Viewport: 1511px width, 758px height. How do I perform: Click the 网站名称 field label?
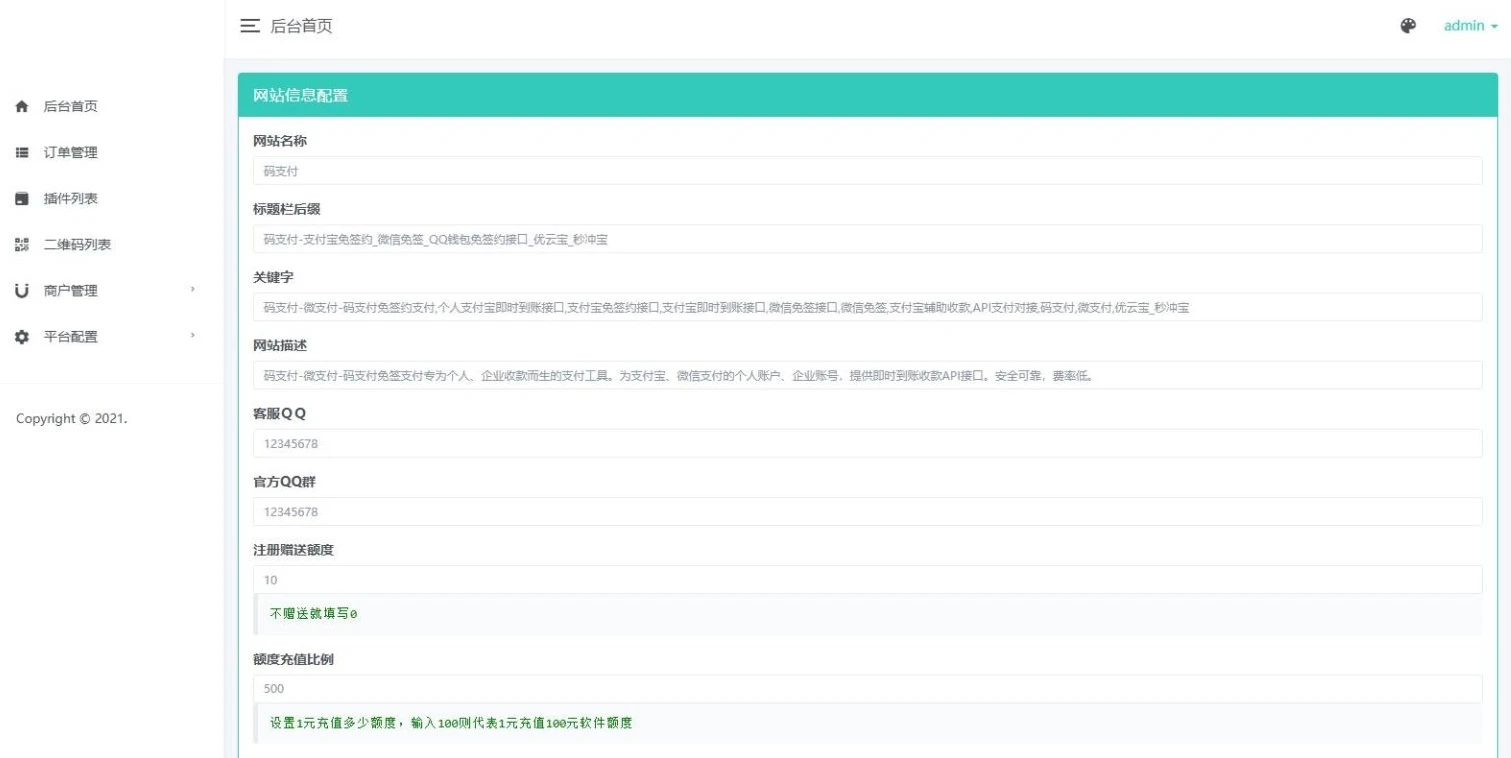click(280, 141)
